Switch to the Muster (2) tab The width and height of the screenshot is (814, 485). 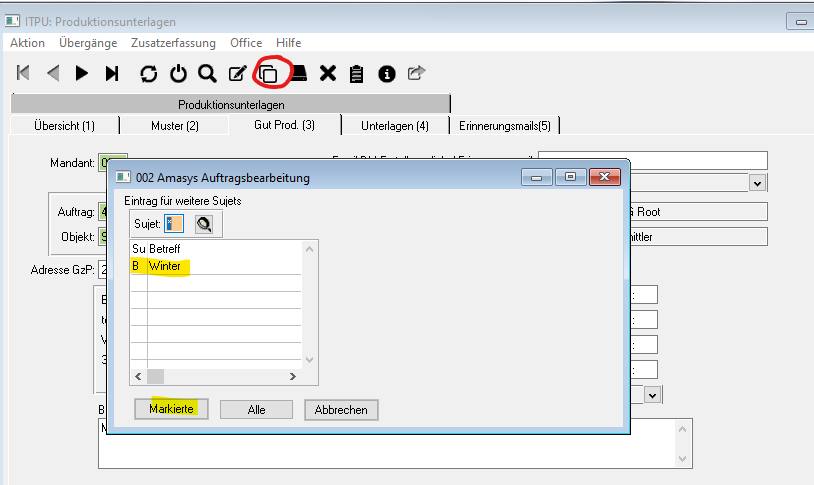point(174,126)
